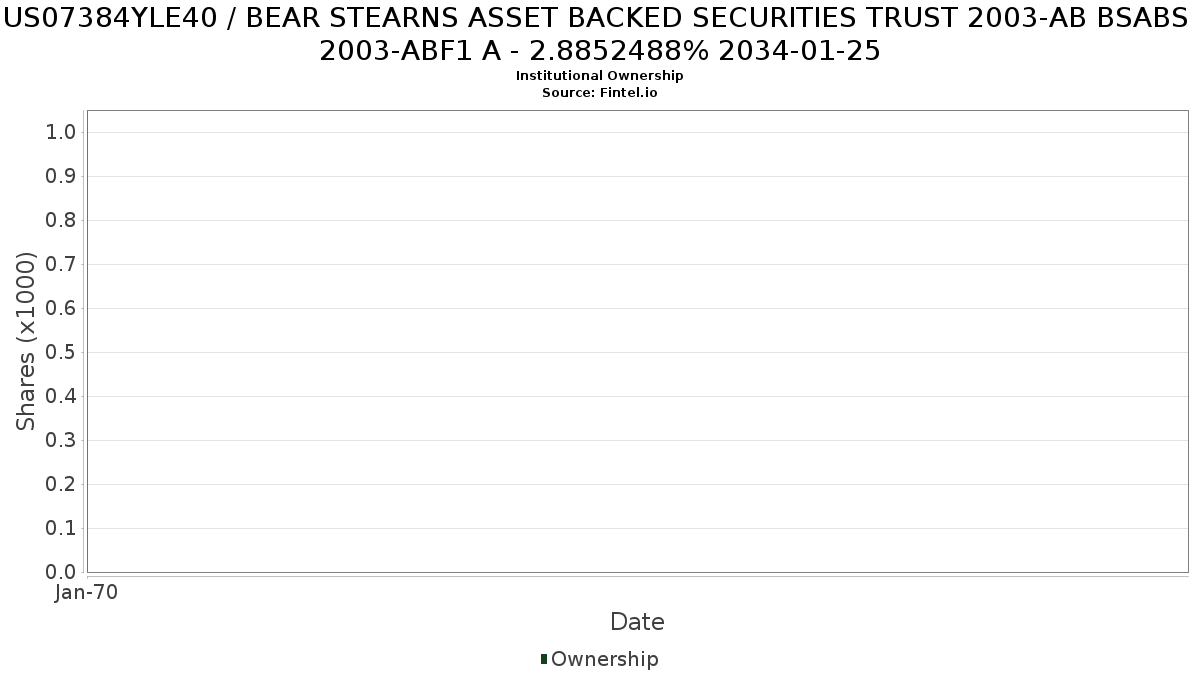The image size is (1200, 675).
Task: Click the 0.0 y-axis tick label
Action: tap(61, 572)
